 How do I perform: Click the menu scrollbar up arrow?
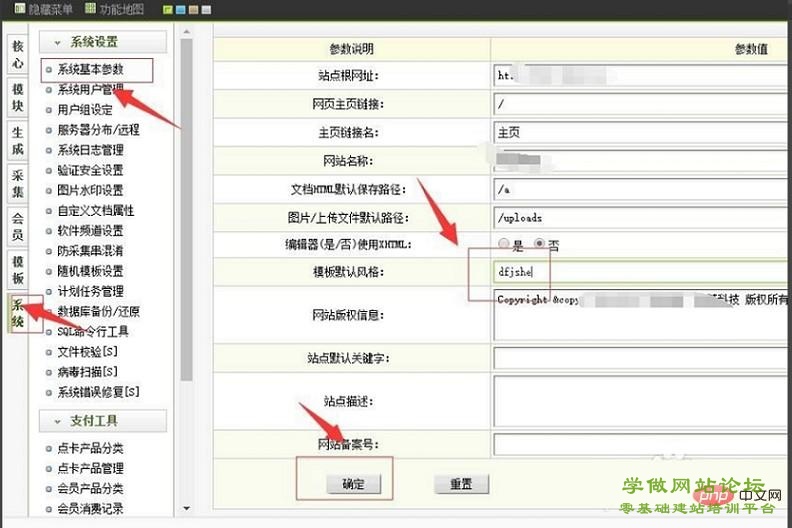click(x=186, y=32)
